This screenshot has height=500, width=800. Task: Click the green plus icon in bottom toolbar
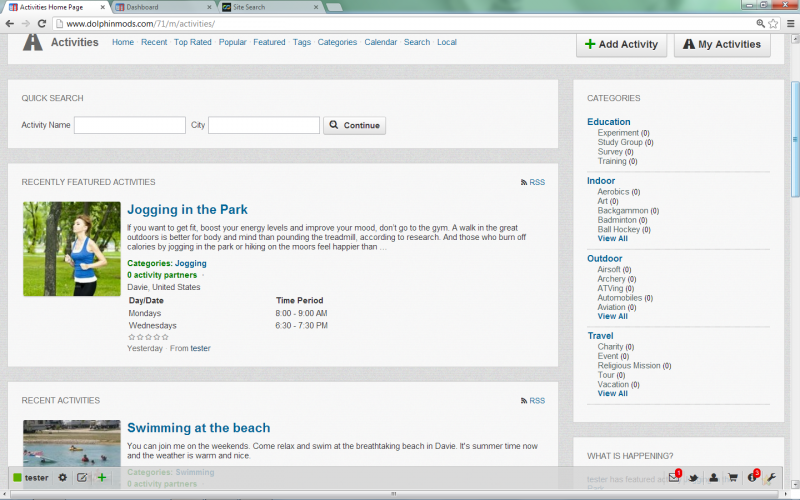coord(102,478)
